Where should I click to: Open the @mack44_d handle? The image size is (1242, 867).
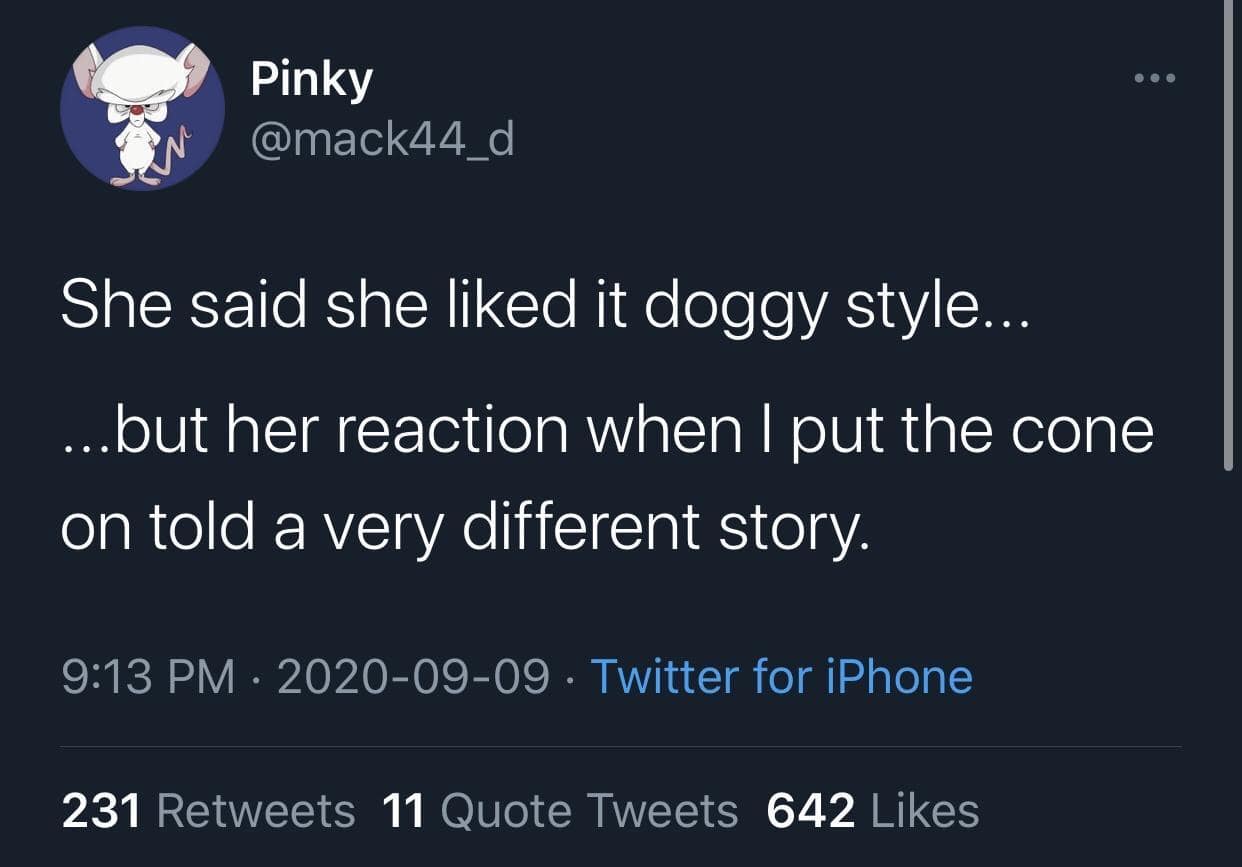382,139
